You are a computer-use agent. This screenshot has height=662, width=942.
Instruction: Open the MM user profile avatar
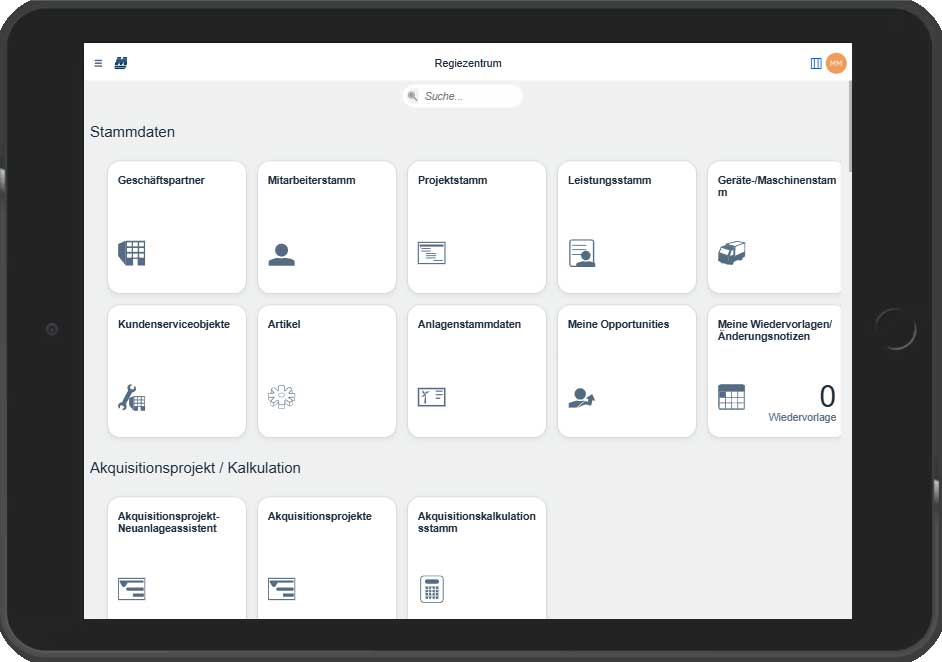pos(836,63)
